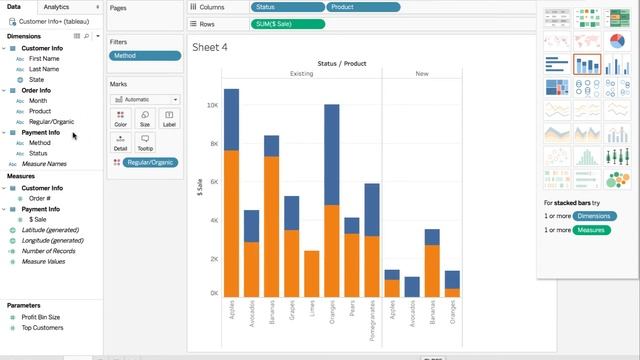Viewport: 640px width, 360px height.
Task: Collapse the Order Info folder
Action: click(x=4, y=90)
